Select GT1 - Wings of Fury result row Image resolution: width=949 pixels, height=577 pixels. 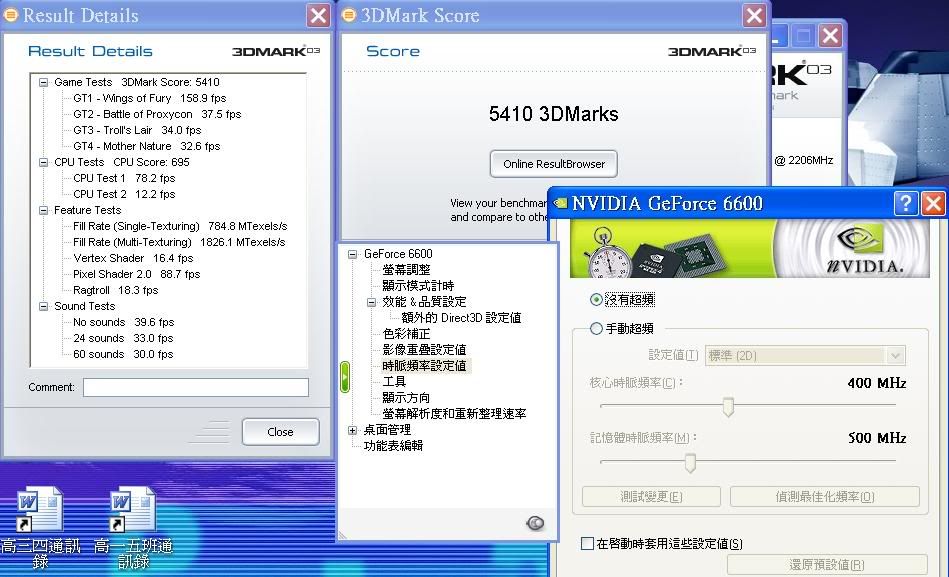pos(149,98)
